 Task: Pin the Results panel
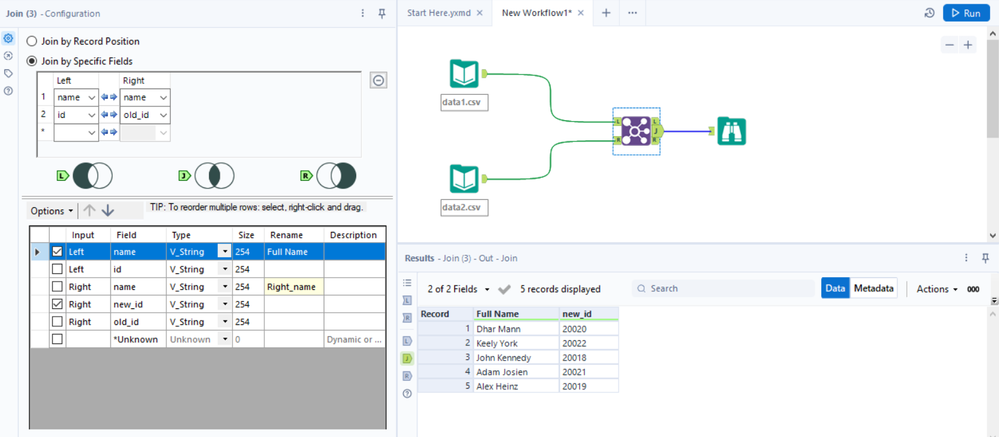[986, 258]
